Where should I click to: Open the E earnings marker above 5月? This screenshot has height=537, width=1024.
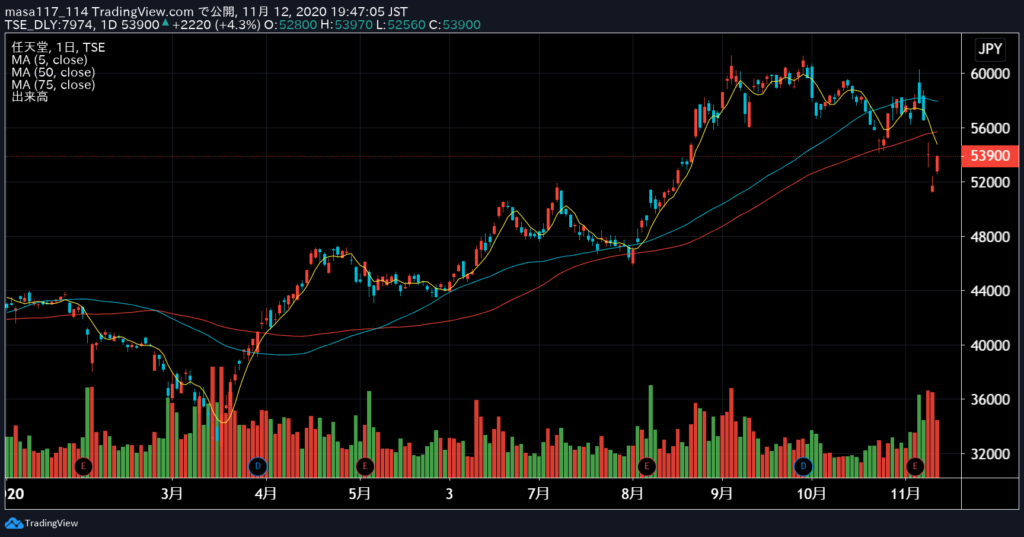pos(364,466)
